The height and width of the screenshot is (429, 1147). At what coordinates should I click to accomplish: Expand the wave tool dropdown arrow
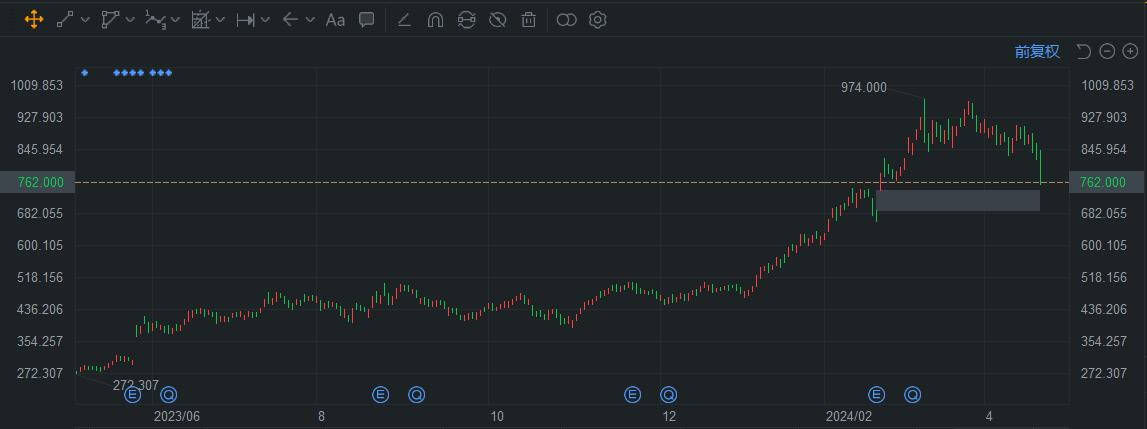(x=175, y=19)
